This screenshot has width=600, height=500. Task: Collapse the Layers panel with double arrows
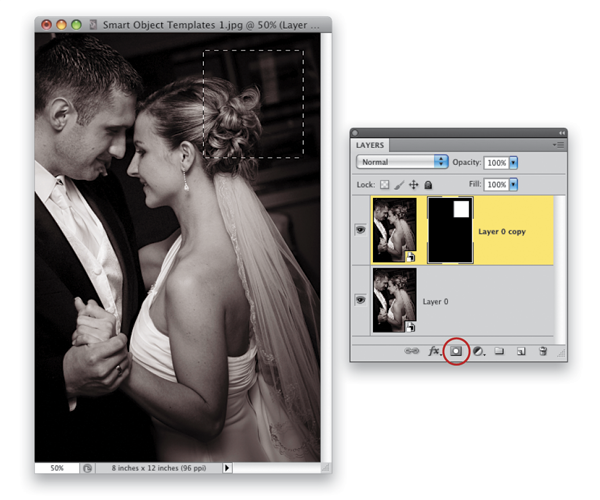point(561,133)
